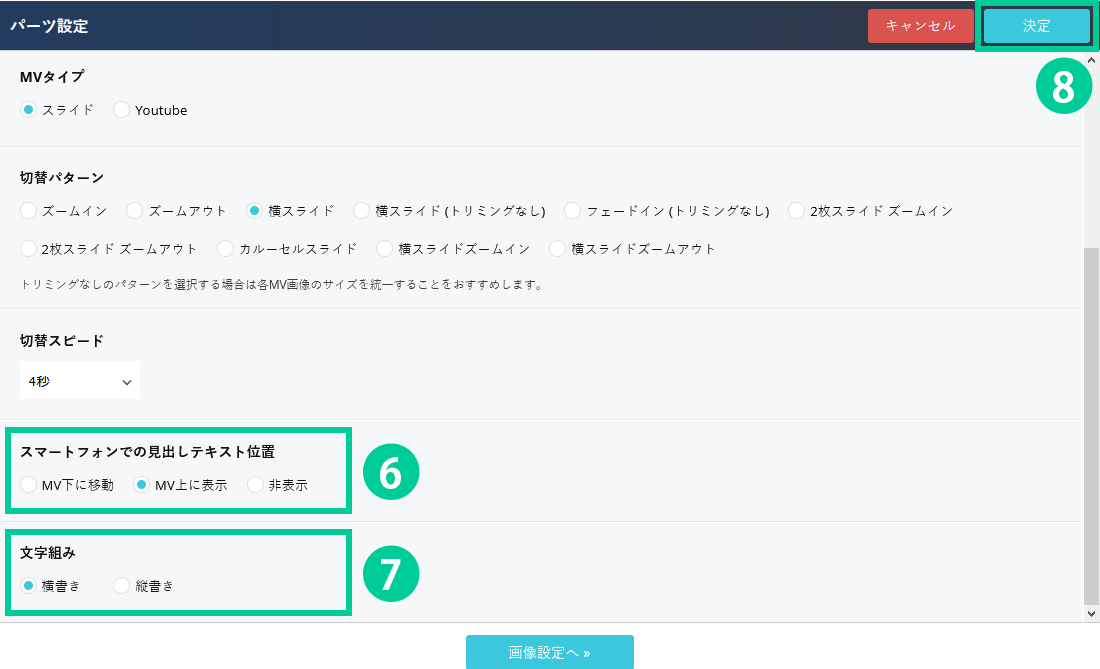Select 横スライド (トリミングなし) pattern
This screenshot has width=1100, height=669.
click(362, 211)
